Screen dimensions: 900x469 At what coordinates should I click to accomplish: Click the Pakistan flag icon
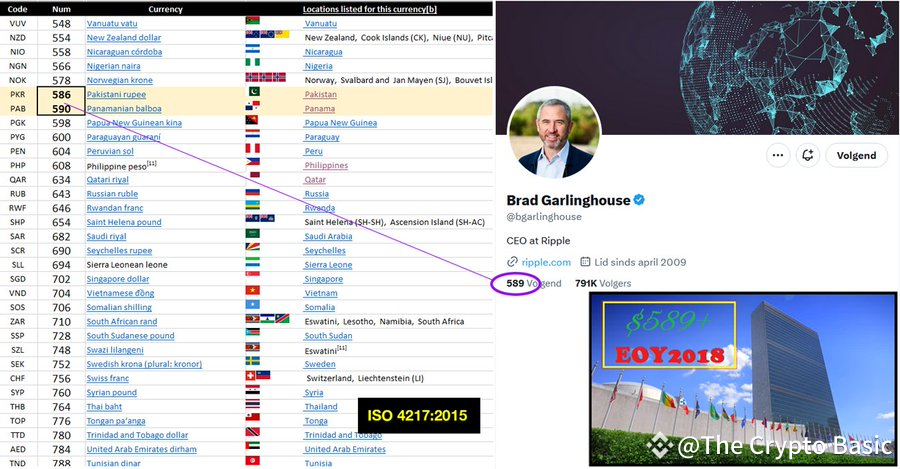[254, 91]
